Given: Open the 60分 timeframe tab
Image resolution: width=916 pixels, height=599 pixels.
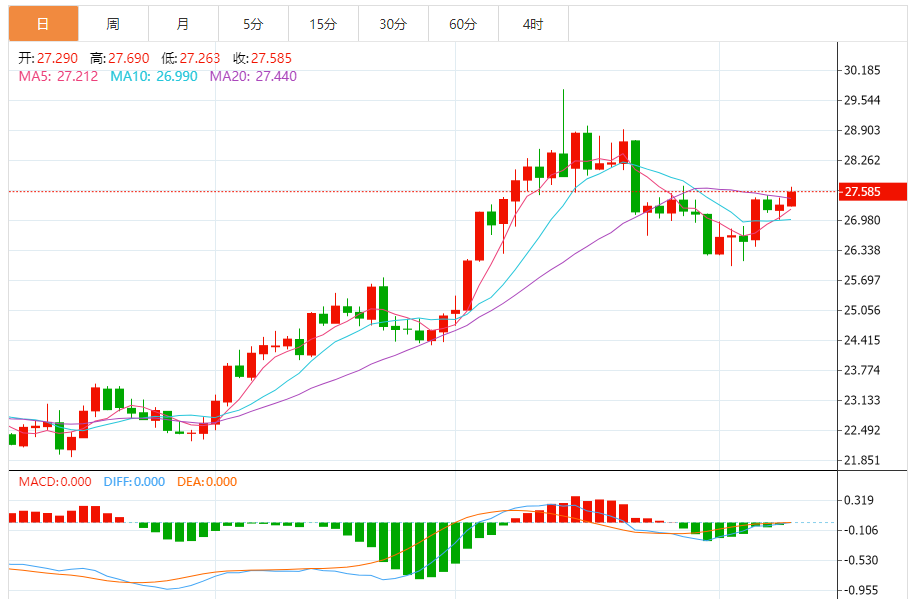Looking at the screenshot, I should pyautogui.click(x=463, y=24).
